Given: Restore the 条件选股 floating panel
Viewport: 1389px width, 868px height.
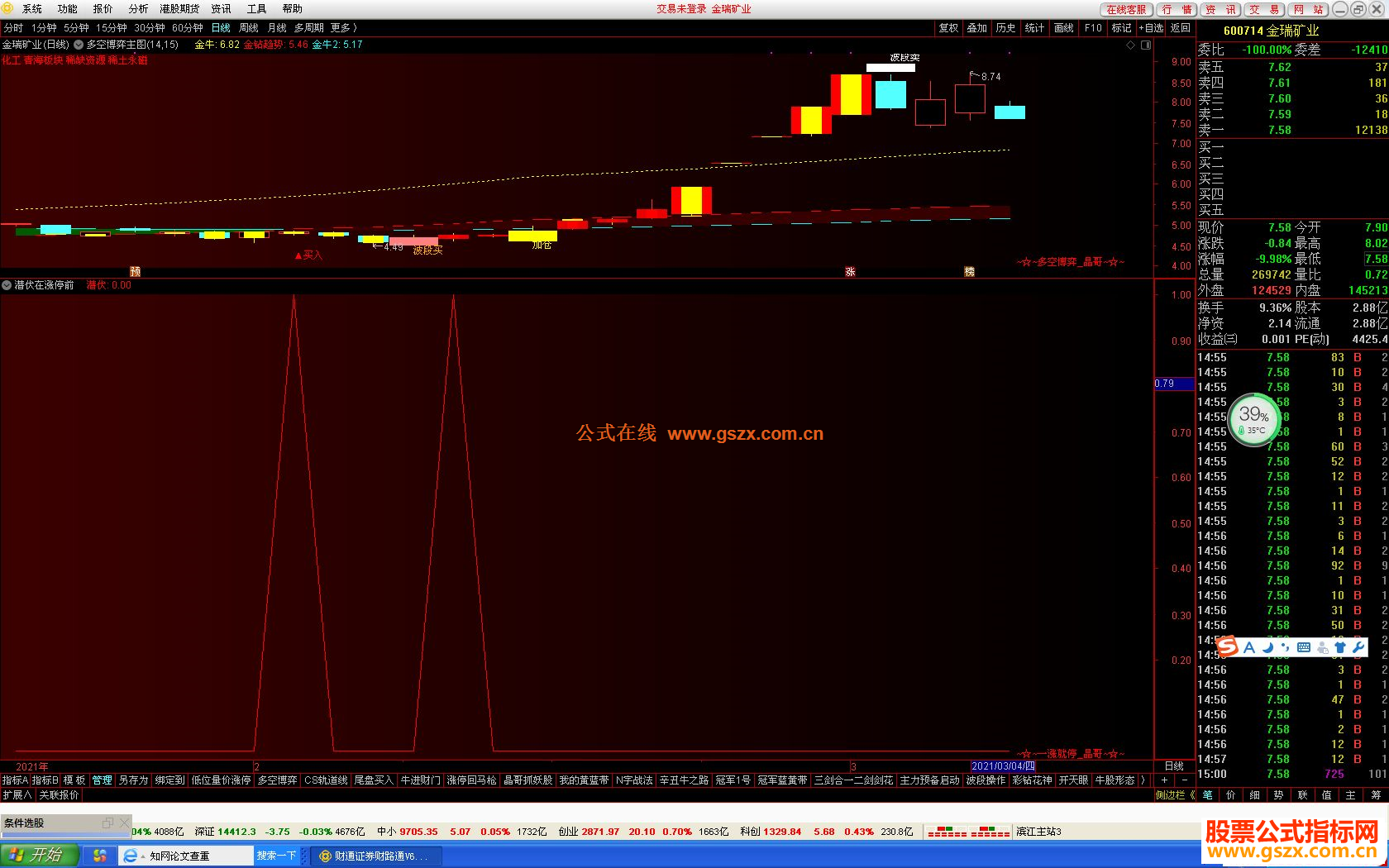Looking at the screenshot, I should click(x=107, y=823).
